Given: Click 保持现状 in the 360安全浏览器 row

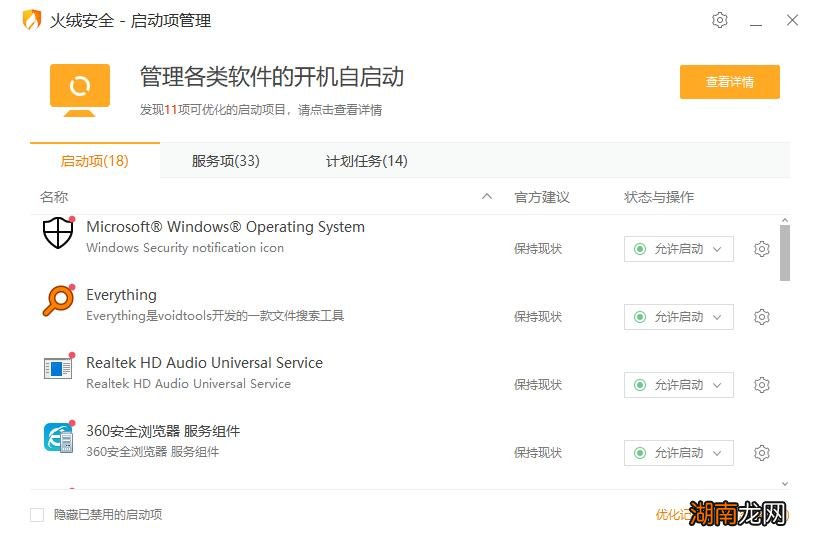Looking at the screenshot, I should point(538,453).
